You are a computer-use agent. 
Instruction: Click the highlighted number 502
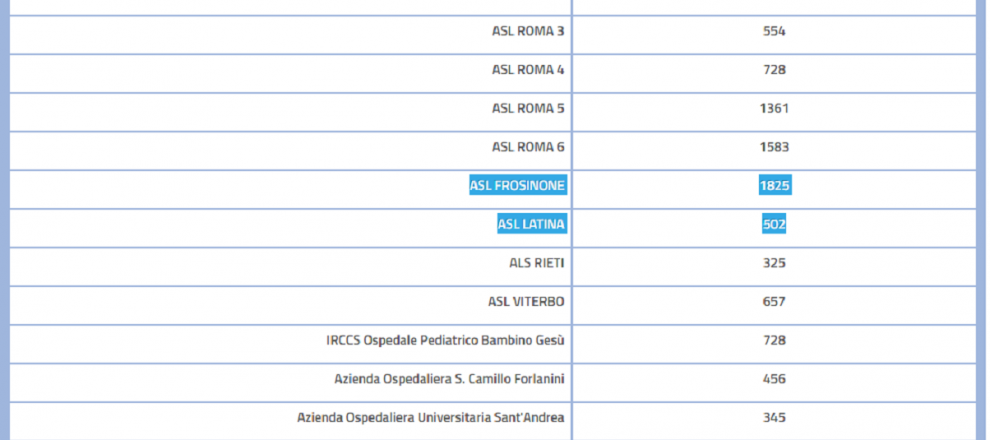click(x=774, y=225)
